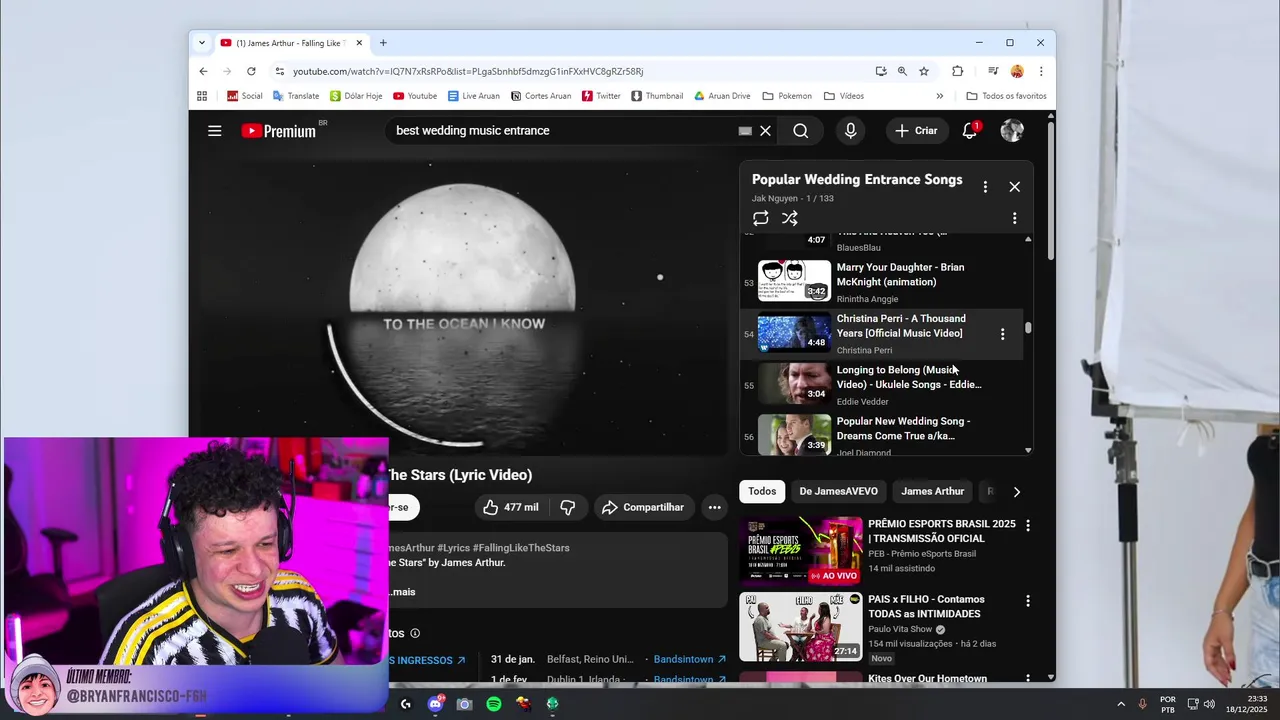Open Discord from the taskbar
Image resolution: width=1280 pixels, height=720 pixels.
(435, 704)
